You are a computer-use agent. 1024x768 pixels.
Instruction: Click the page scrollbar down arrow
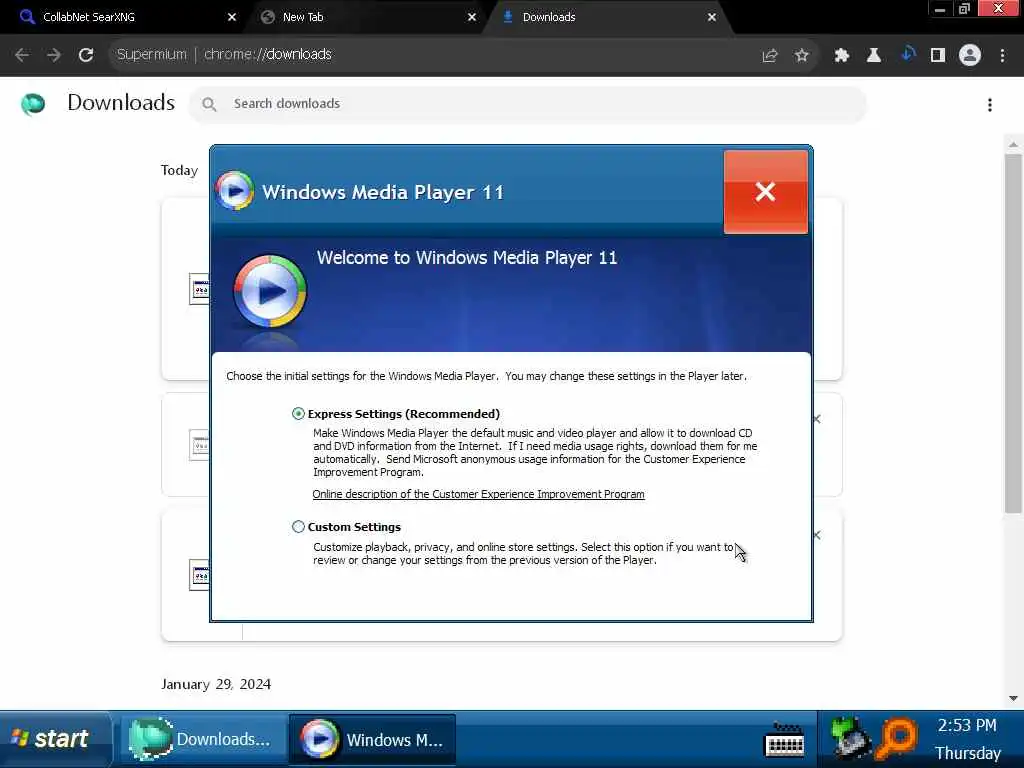click(1014, 698)
